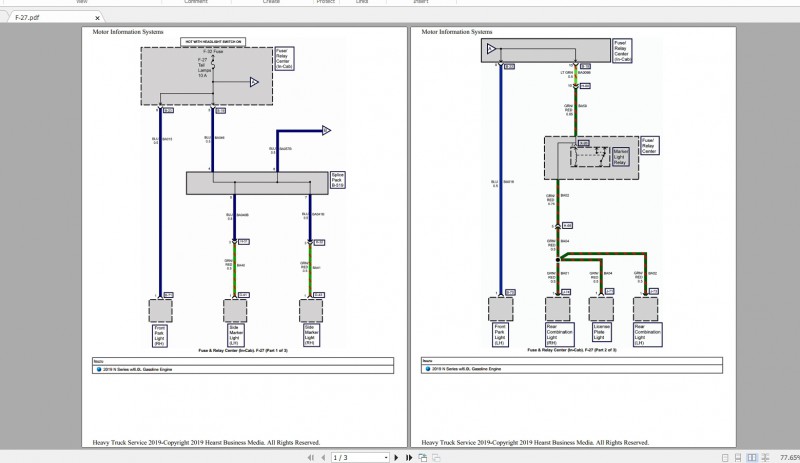Click 'Motor Information Systems' header on left page

tap(128, 32)
